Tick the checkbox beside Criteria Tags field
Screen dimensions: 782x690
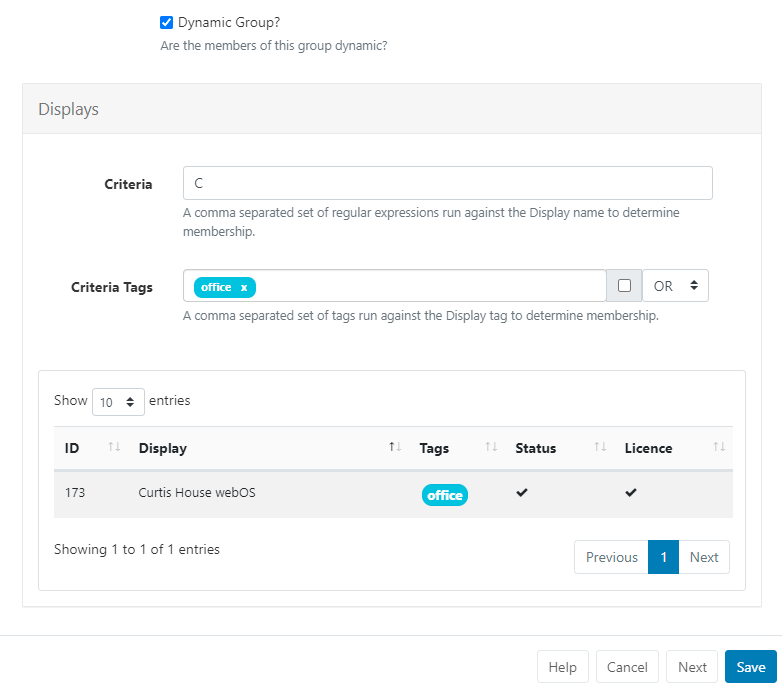(x=624, y=286)
